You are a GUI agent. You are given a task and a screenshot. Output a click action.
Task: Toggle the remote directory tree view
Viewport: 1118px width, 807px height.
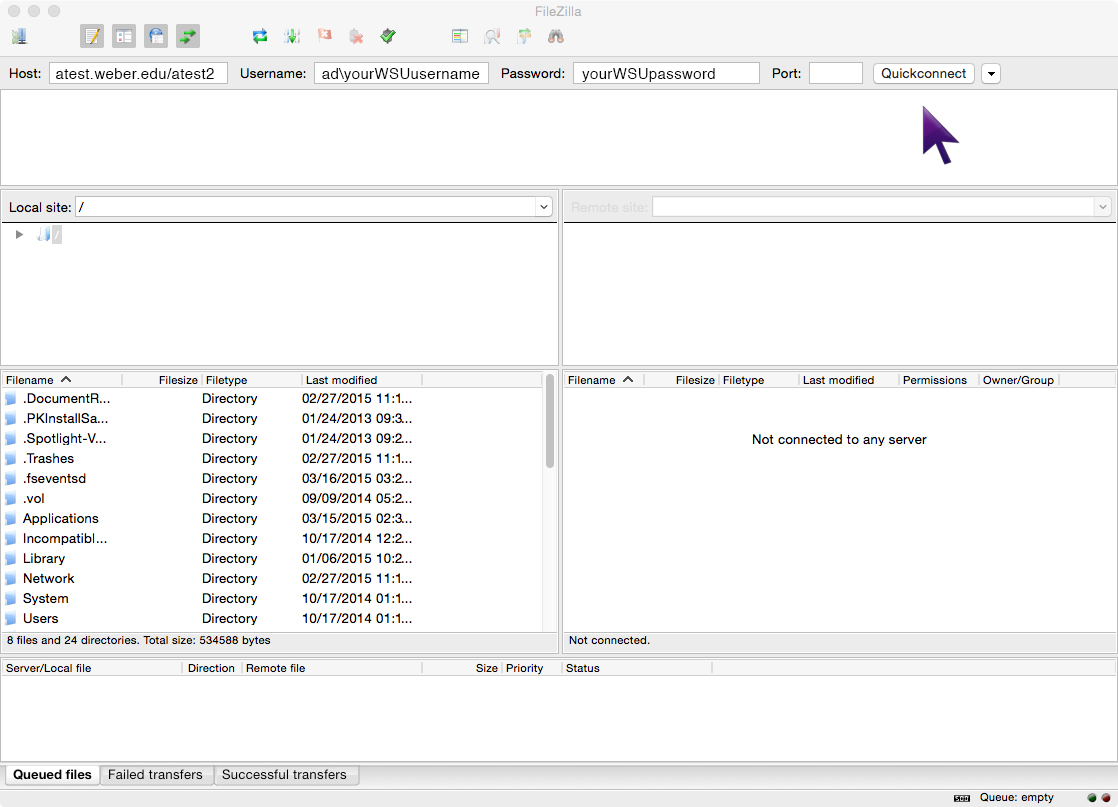(156, 37)
